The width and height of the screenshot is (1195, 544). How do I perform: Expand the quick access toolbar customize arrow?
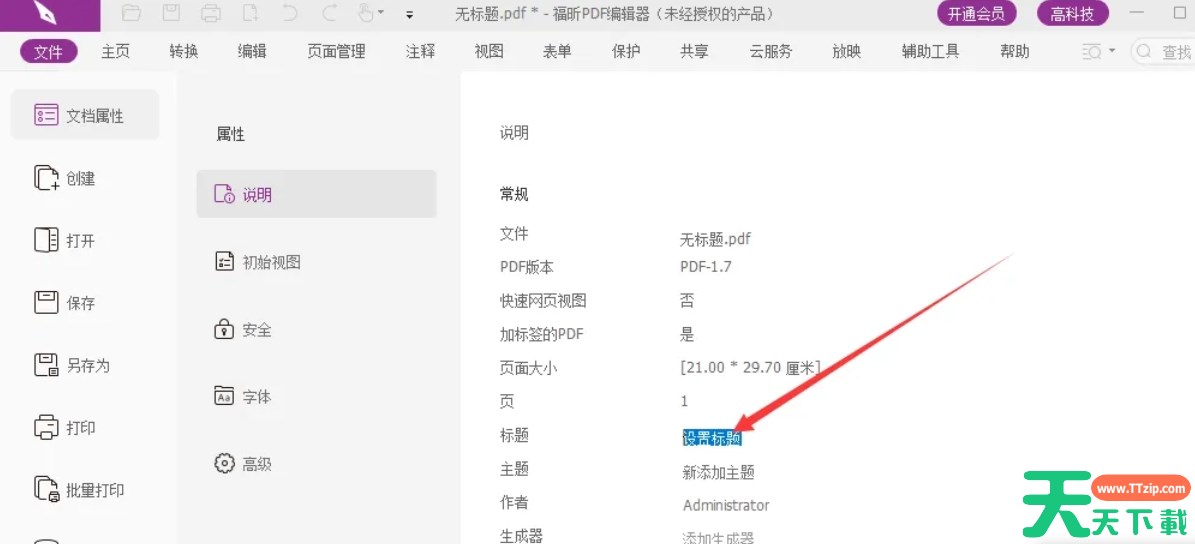[x=410, y=14]
